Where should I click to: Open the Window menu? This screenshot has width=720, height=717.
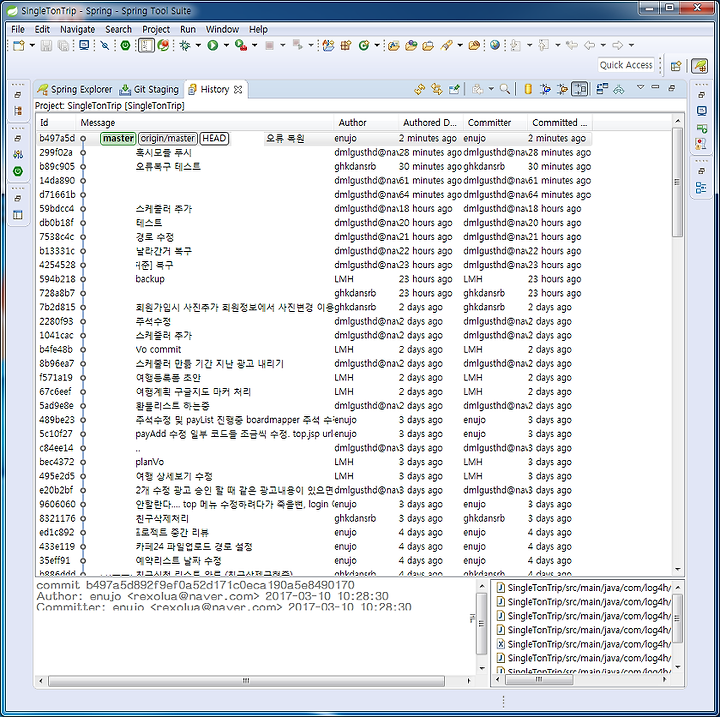pyautogui.click(x=222, y=29)
